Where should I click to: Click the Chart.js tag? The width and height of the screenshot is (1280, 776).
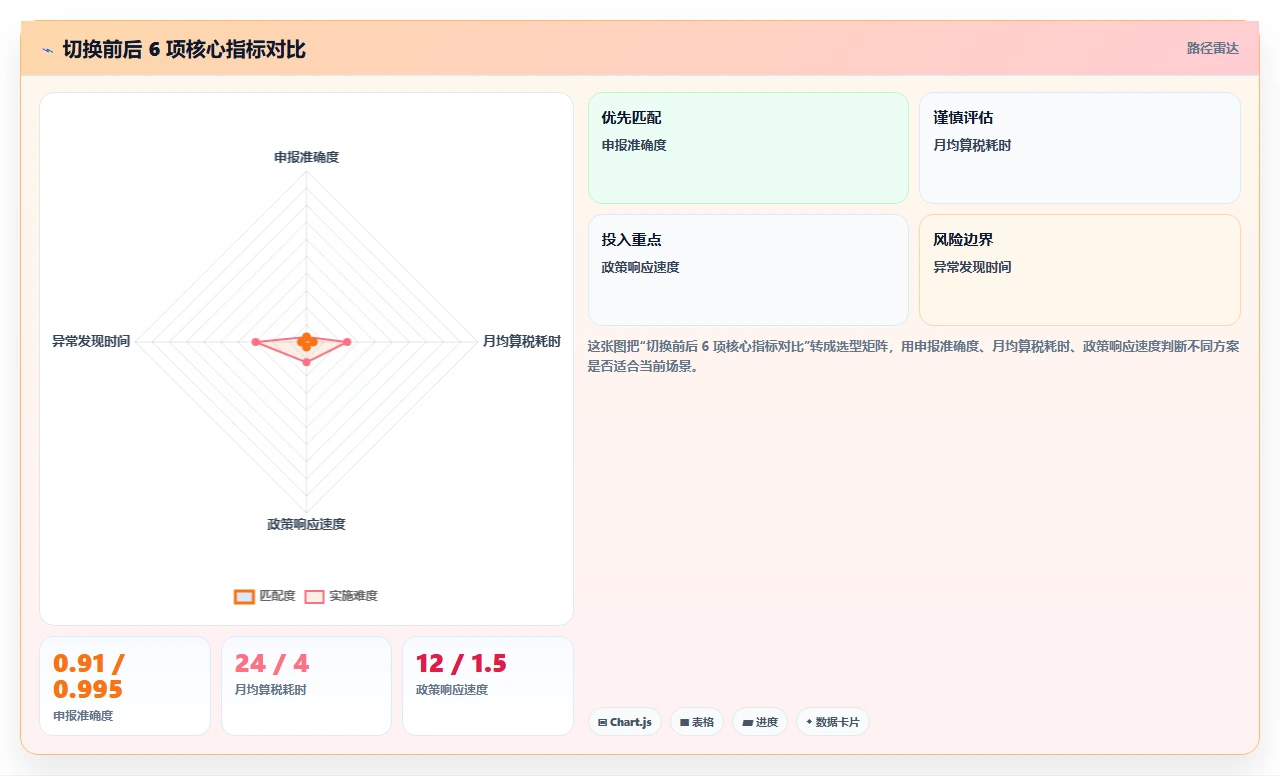point(625,722)
